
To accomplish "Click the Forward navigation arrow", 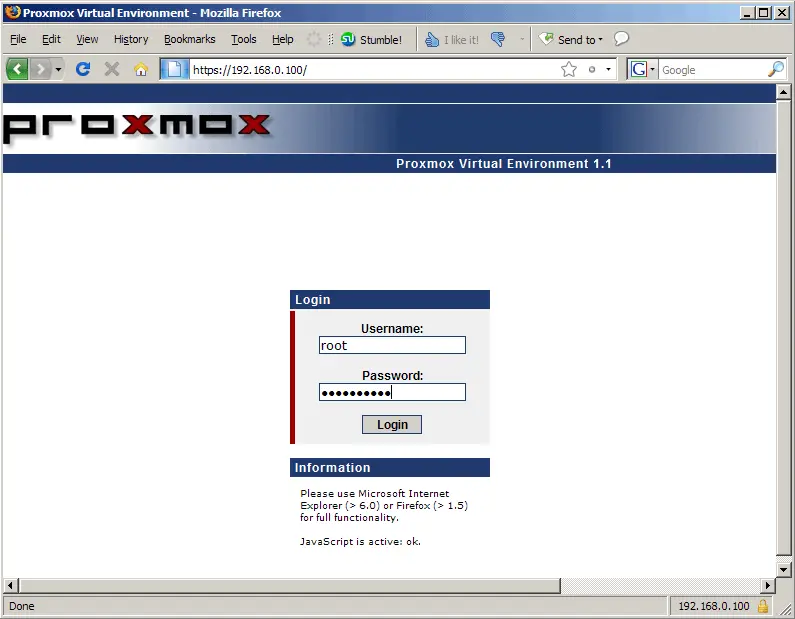I will (41, 69).
